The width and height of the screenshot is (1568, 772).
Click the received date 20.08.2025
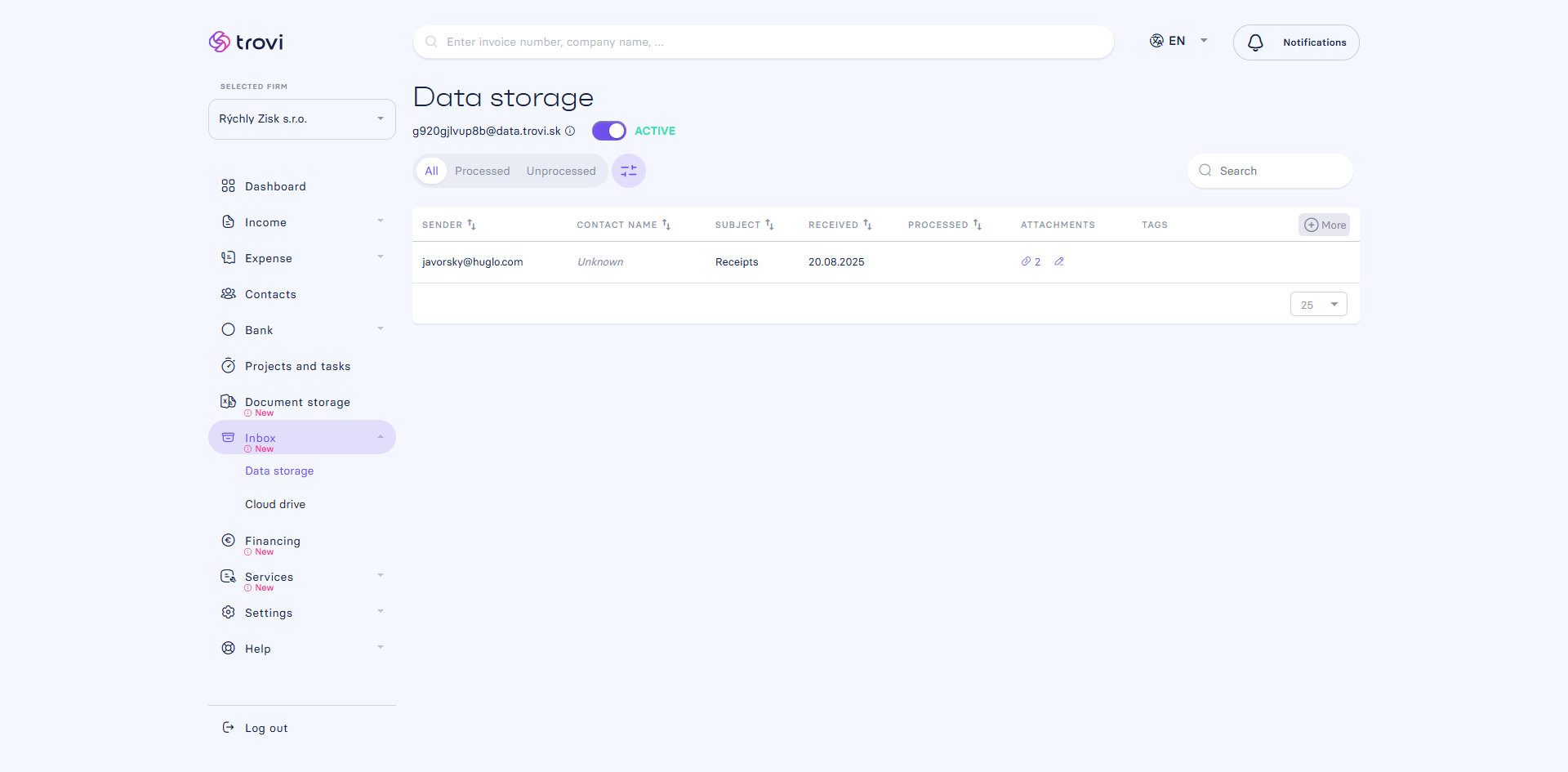point(836,262)
